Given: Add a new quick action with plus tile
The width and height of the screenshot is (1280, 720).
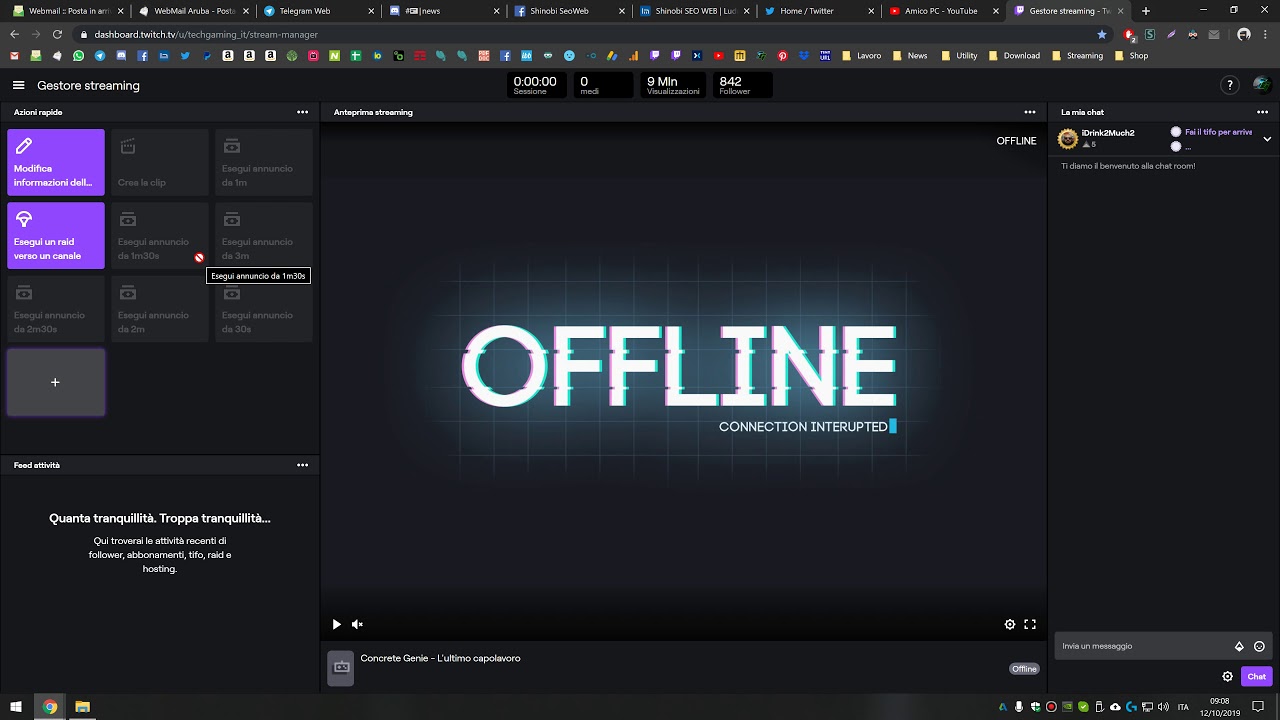Looking at the screenshot, I should (x=56, y=382).
